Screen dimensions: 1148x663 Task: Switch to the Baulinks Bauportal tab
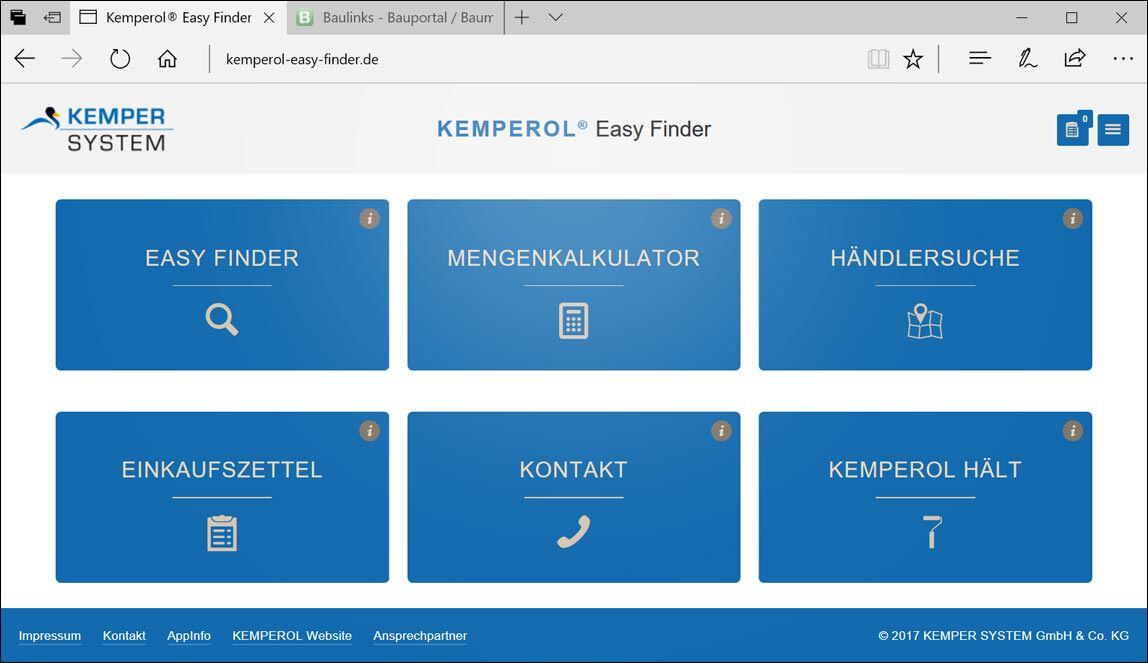click(395, 18)
